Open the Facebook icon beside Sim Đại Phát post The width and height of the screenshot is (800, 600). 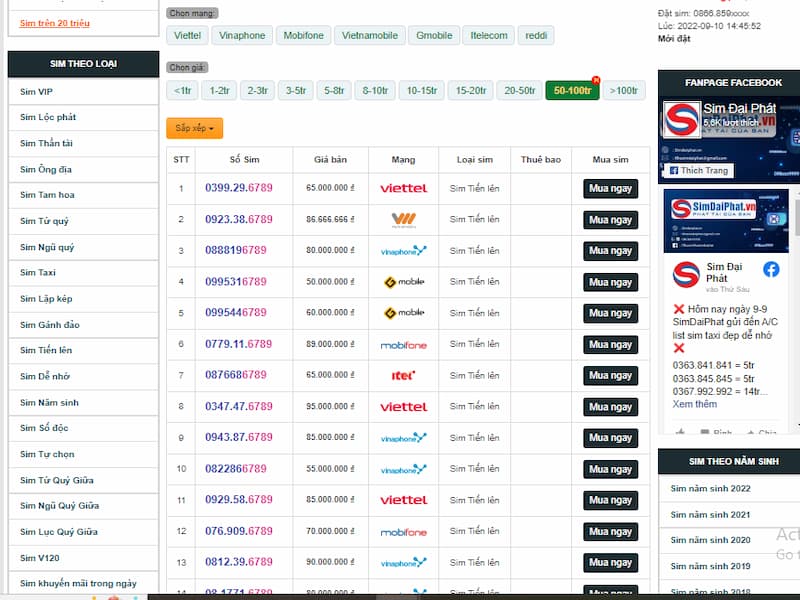[771, 269]
